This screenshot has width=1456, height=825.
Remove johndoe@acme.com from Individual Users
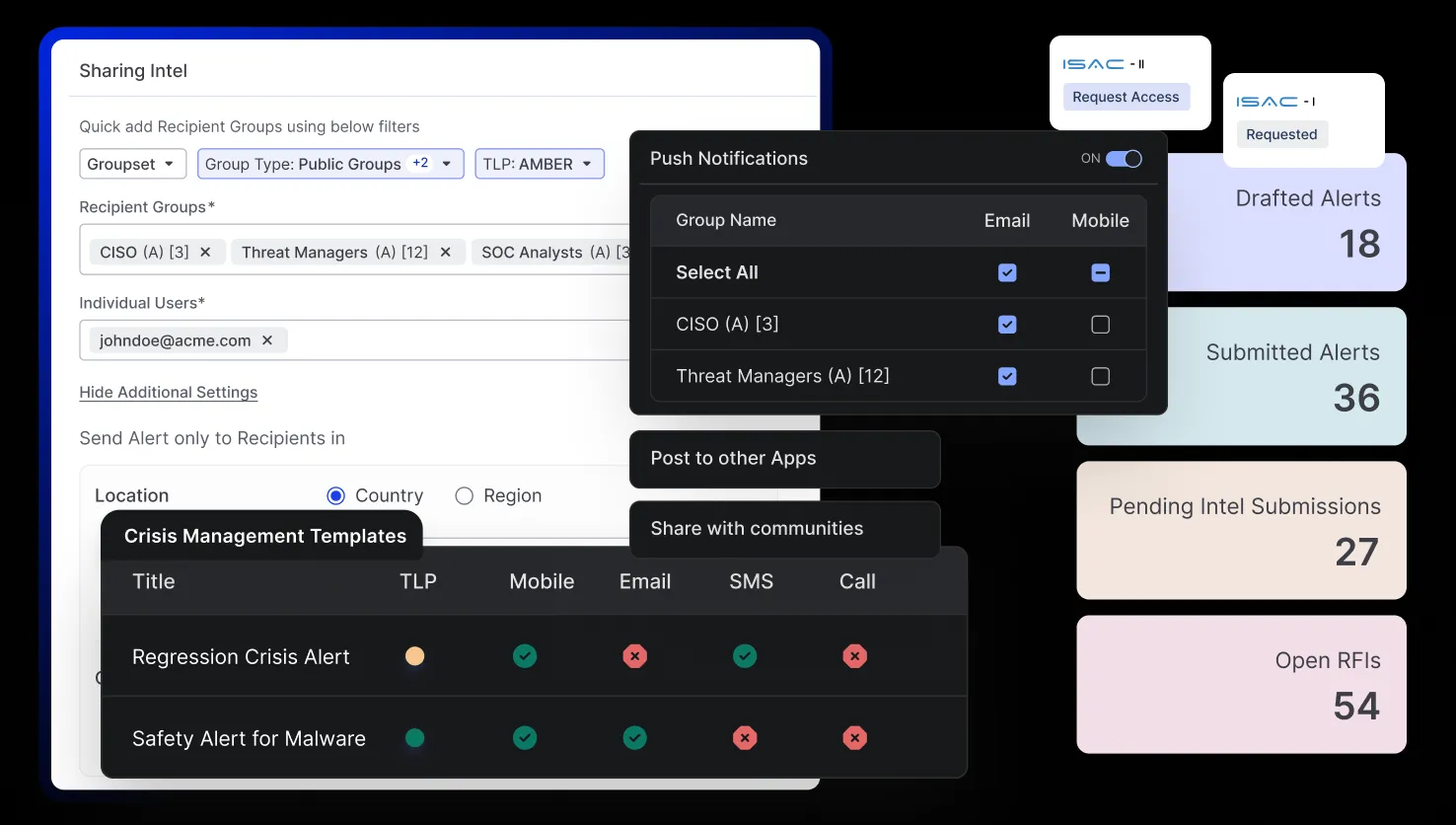tap(266, 340)
